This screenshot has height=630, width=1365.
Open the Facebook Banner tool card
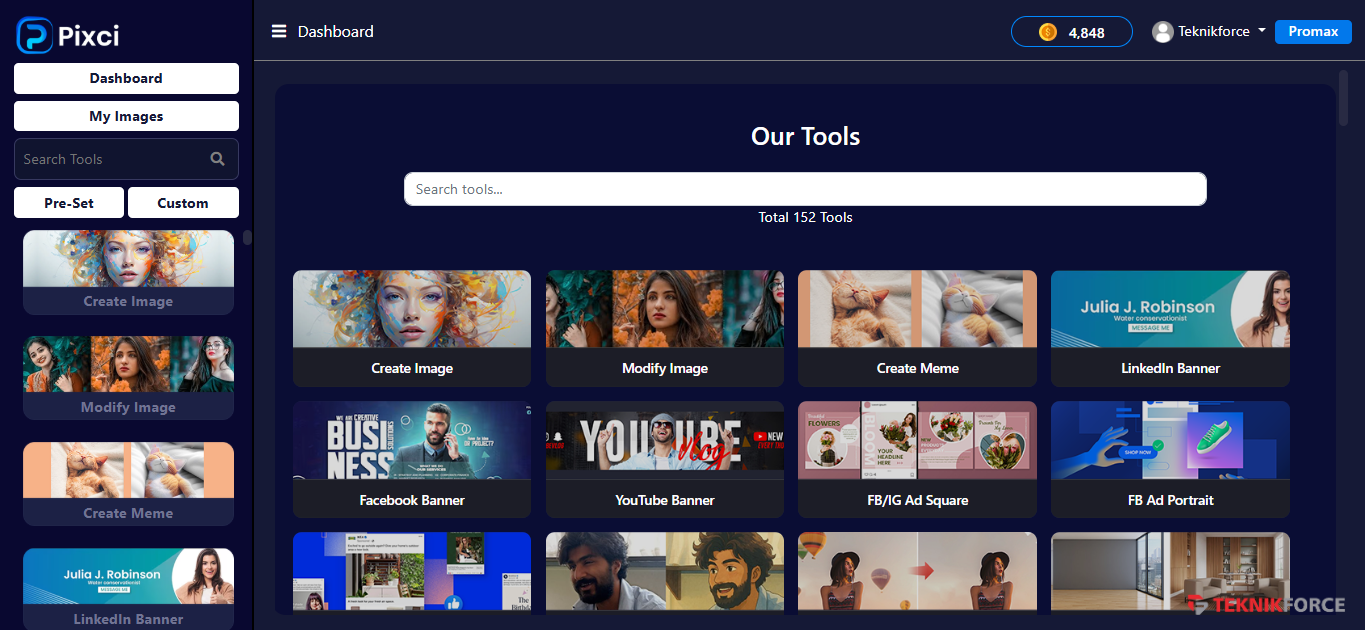pyautogui.click(x=412, y=460)
